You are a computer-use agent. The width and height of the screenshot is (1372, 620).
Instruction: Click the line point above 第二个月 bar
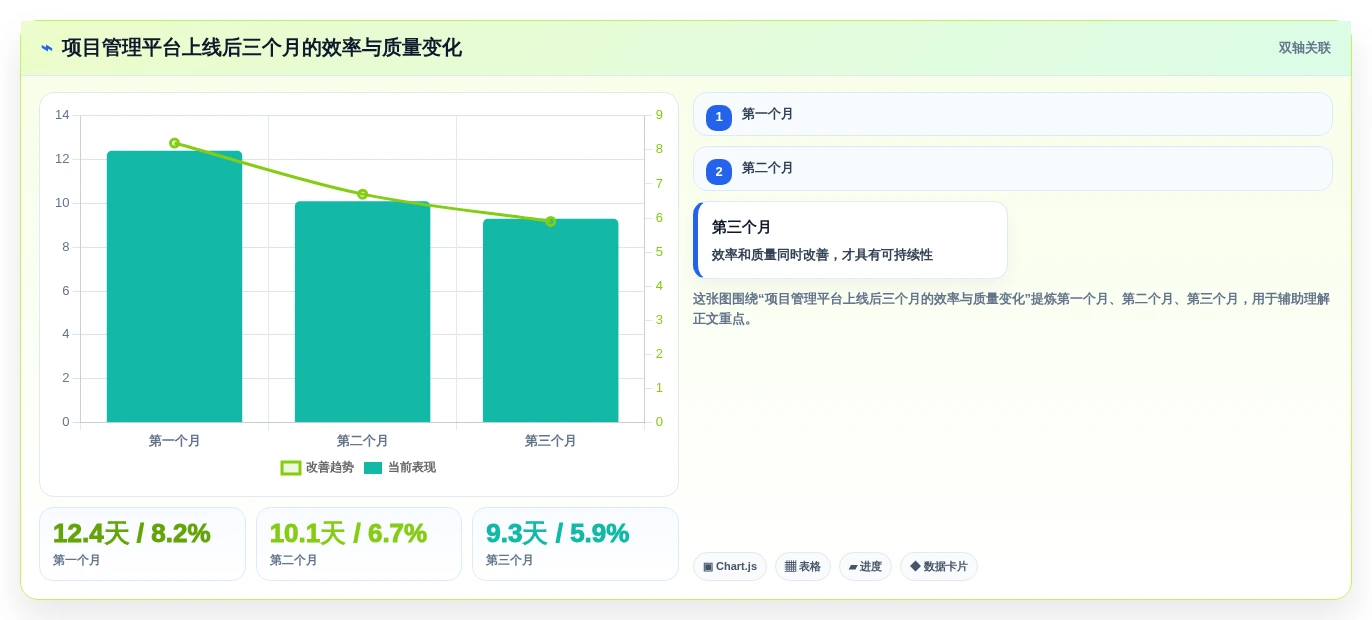[362, 194]
